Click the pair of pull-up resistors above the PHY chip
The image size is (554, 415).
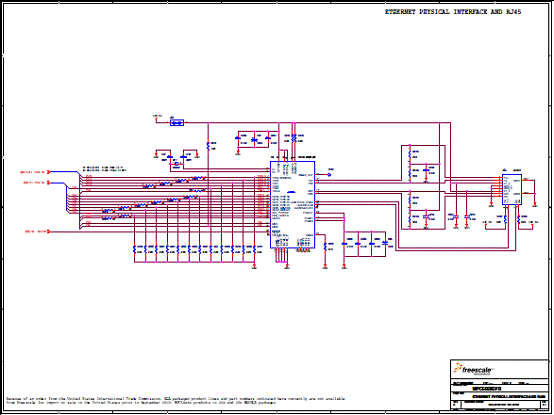point(294,138)
